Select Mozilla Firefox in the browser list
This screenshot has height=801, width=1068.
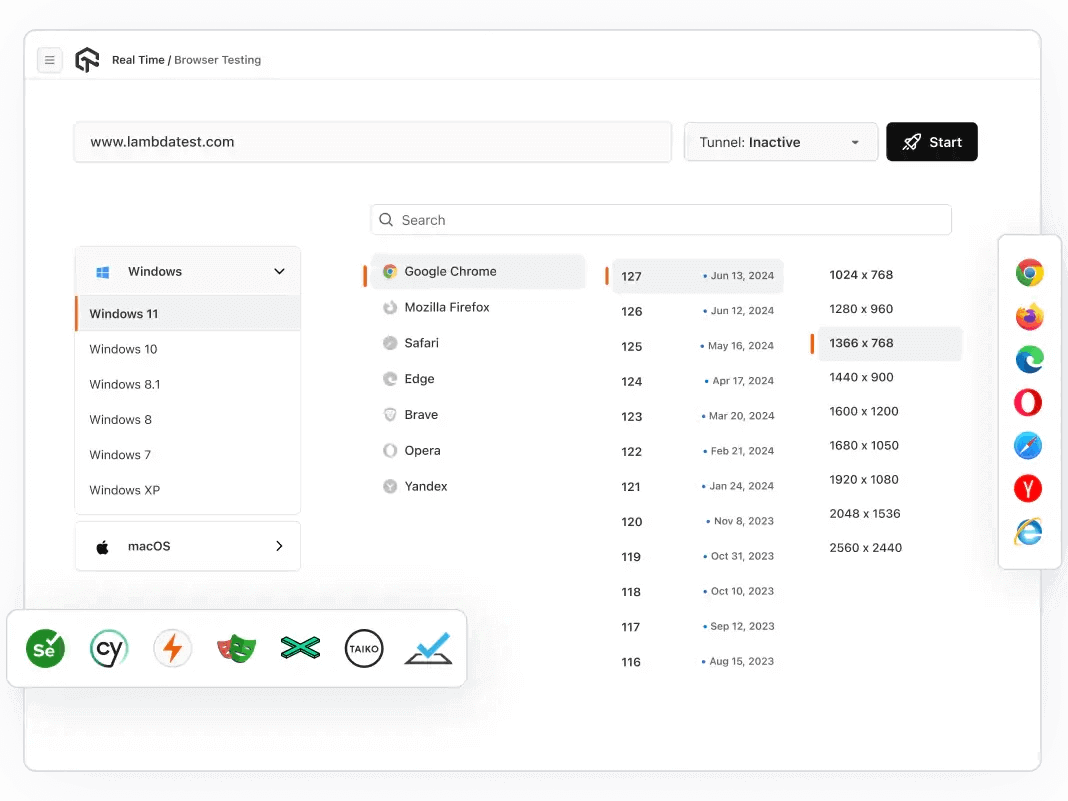click(x=447, y=307)
